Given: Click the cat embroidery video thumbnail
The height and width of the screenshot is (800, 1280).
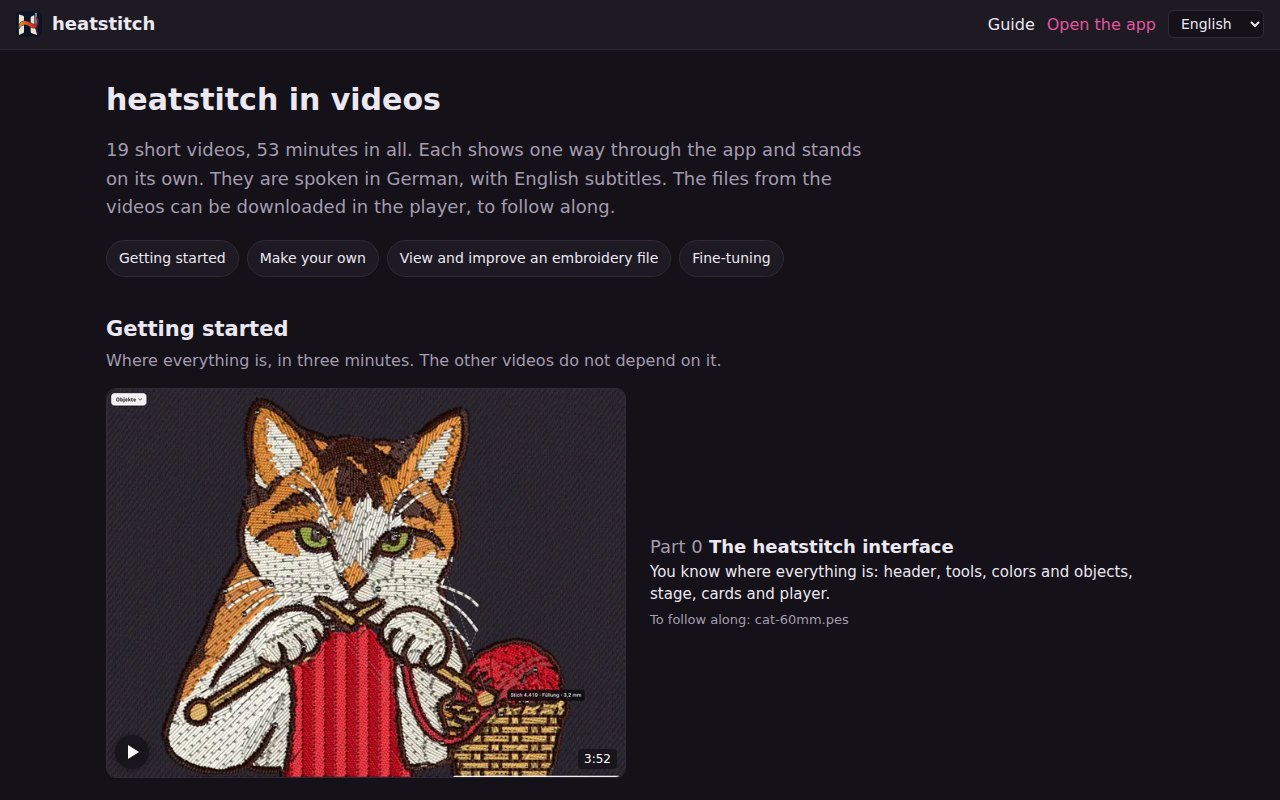Looking at the screenshot, I should (x=366, y=582).
